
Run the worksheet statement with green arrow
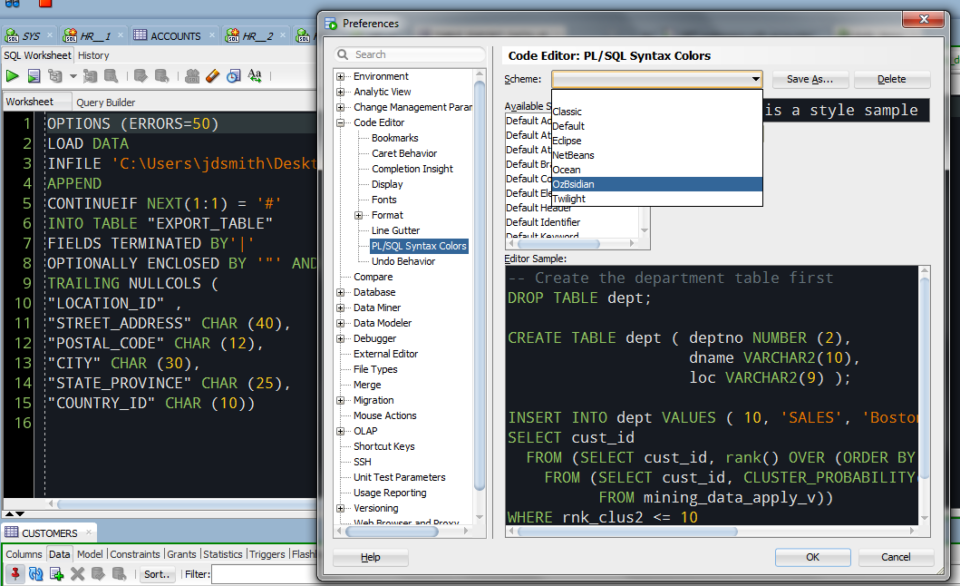(x=13, y=77)
